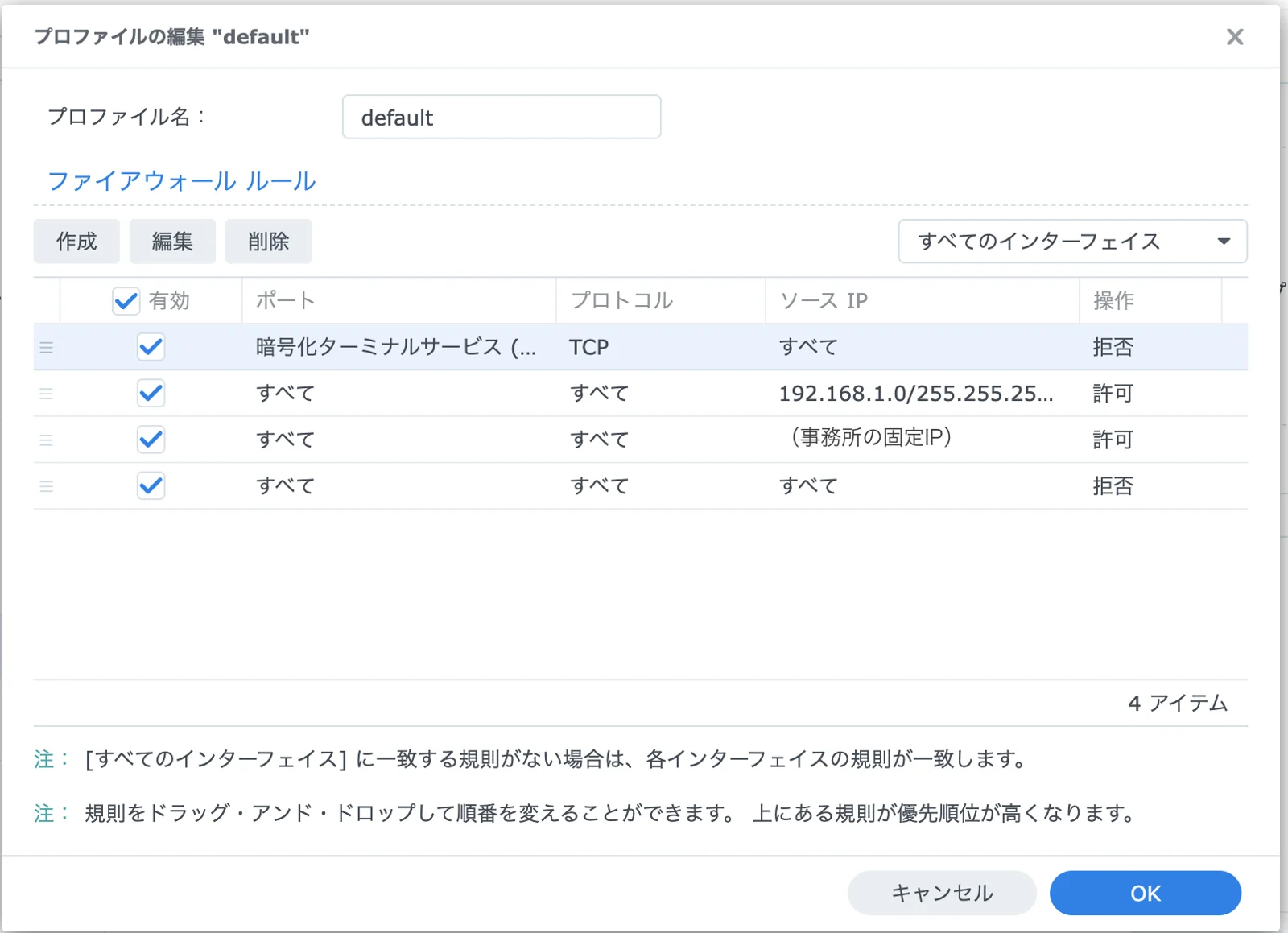The width and height of the screenshot is (1288, 933).
Task: Click the キャンセル button
Action: 942,893
